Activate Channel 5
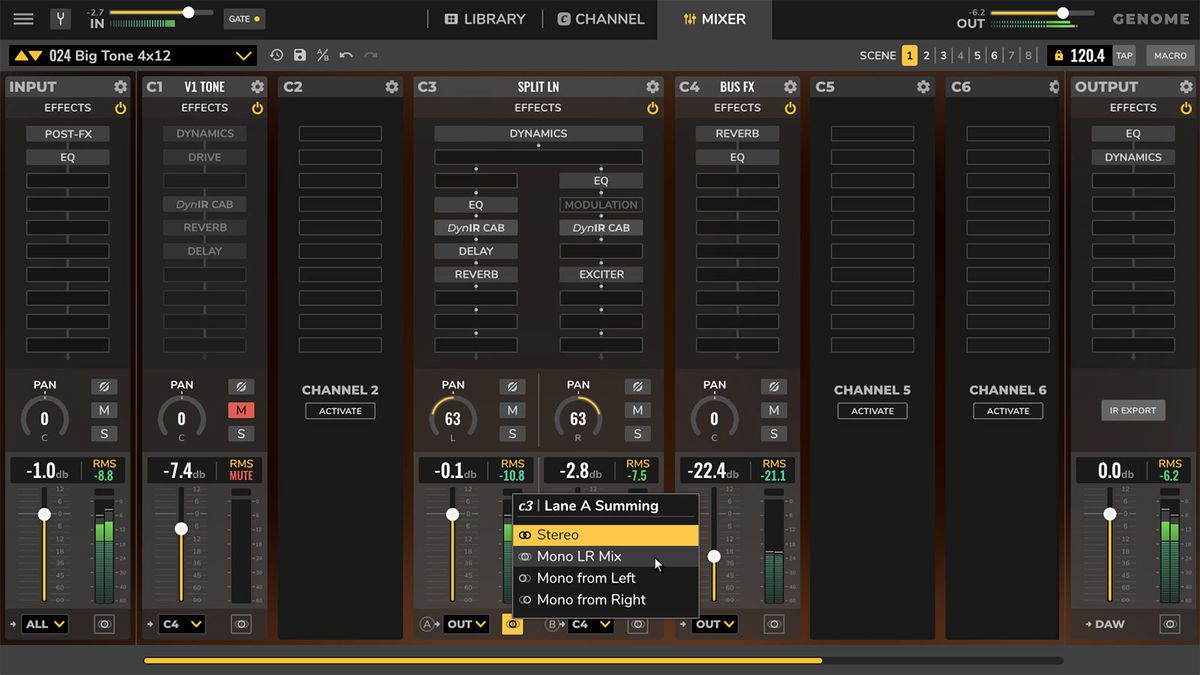The image size is (1200, 675). click(x=872, y=410)
